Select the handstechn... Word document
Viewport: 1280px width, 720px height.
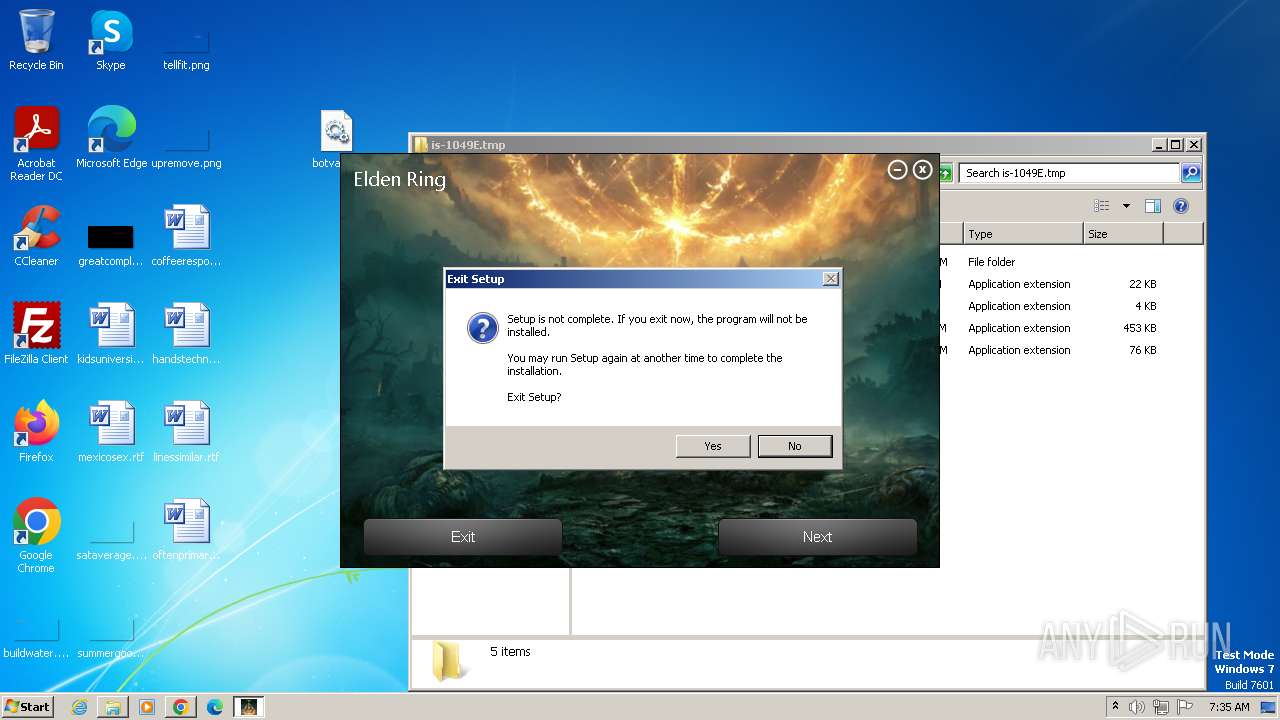186,335
